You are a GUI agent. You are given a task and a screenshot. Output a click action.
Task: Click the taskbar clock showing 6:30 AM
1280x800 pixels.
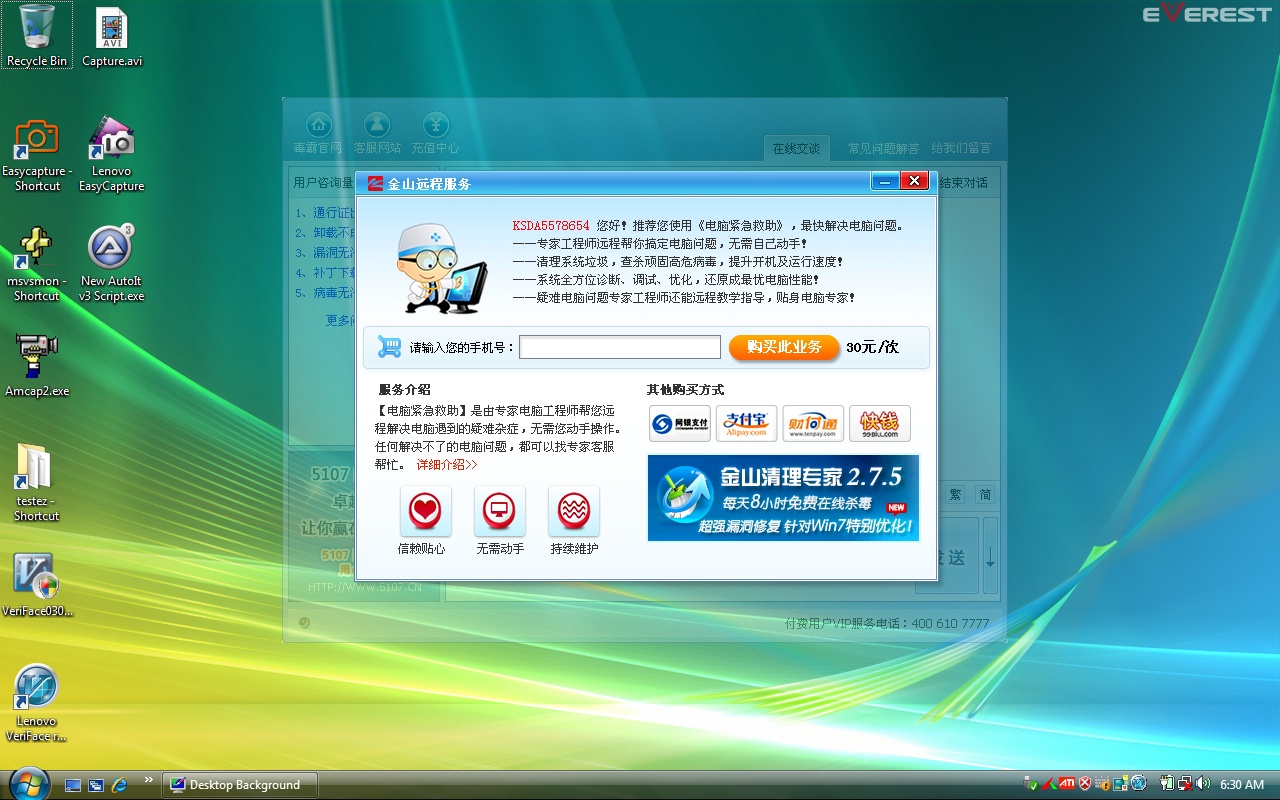click(x=1242, y=785)
